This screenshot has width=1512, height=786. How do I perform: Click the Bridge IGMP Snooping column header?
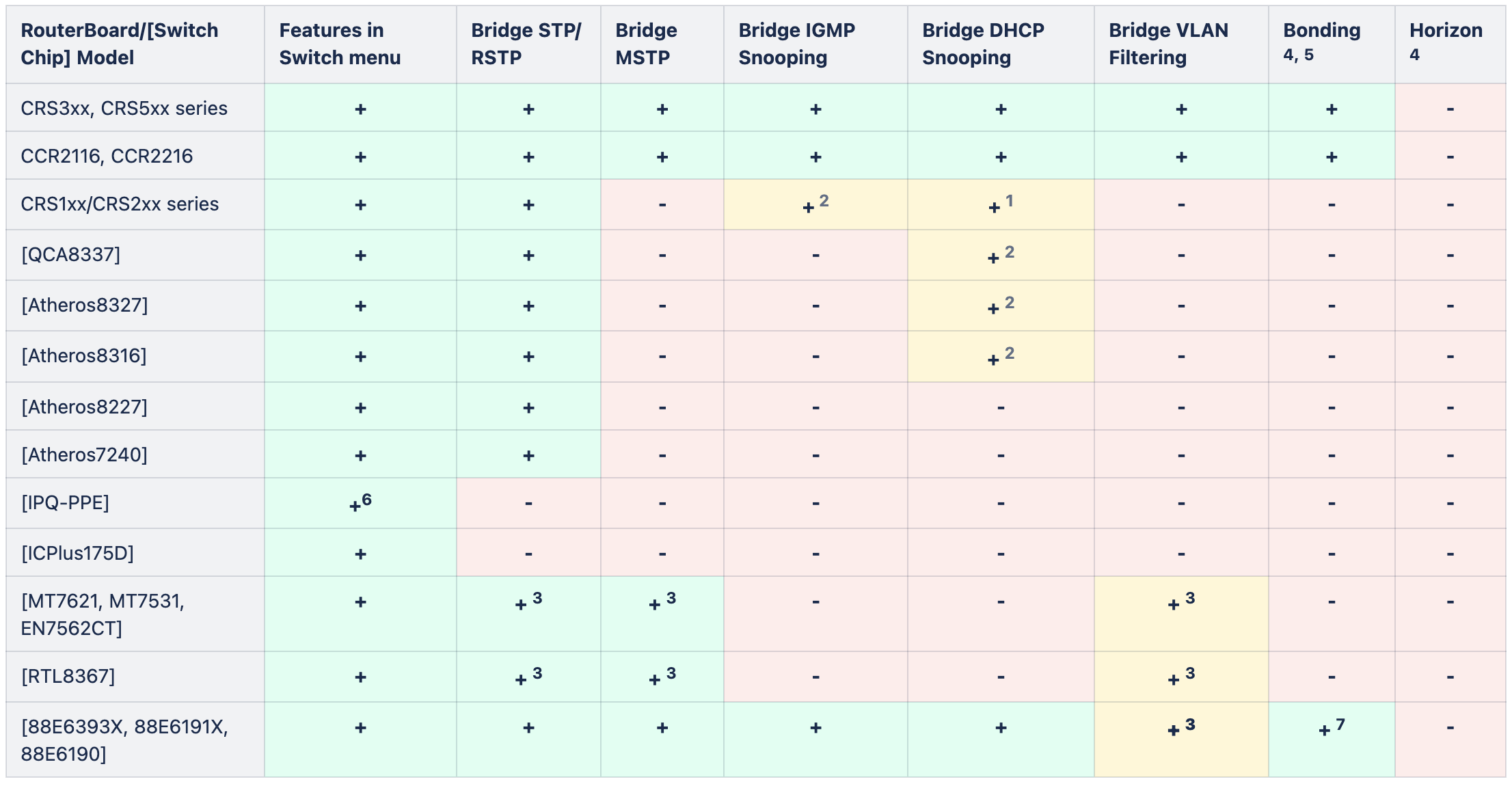[796, 44]
